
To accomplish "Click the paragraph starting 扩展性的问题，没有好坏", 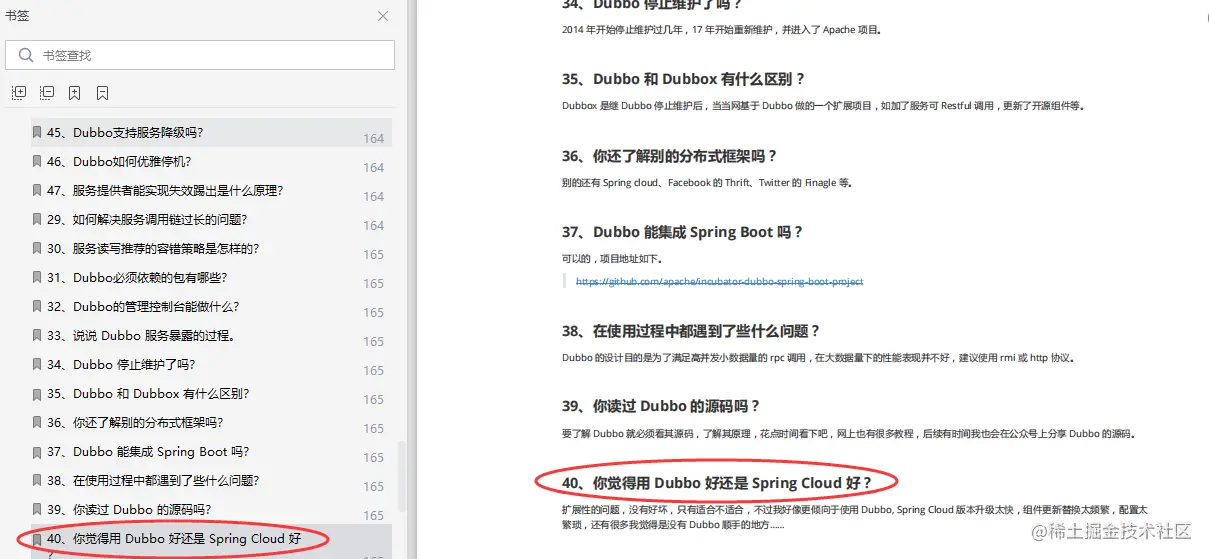I will (855, 516).
